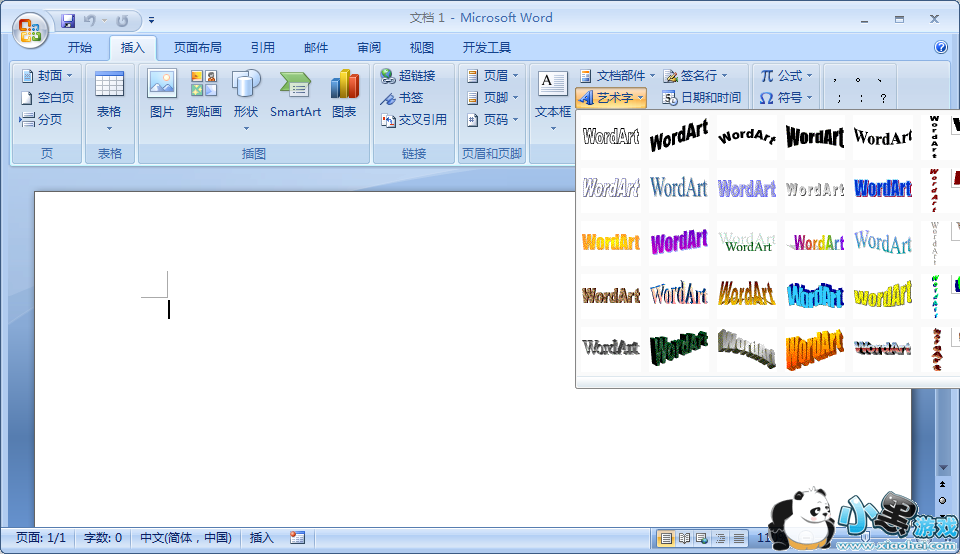Click the Office button logo
The height and width of the screenshot is (554, 960).
click(x=30, y=28)
